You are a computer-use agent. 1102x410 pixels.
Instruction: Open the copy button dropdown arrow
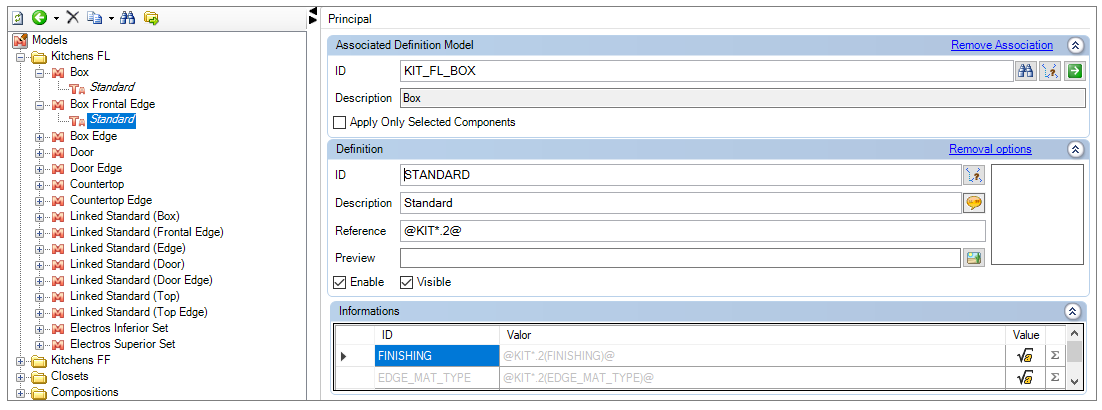click(x=110, y=18)
